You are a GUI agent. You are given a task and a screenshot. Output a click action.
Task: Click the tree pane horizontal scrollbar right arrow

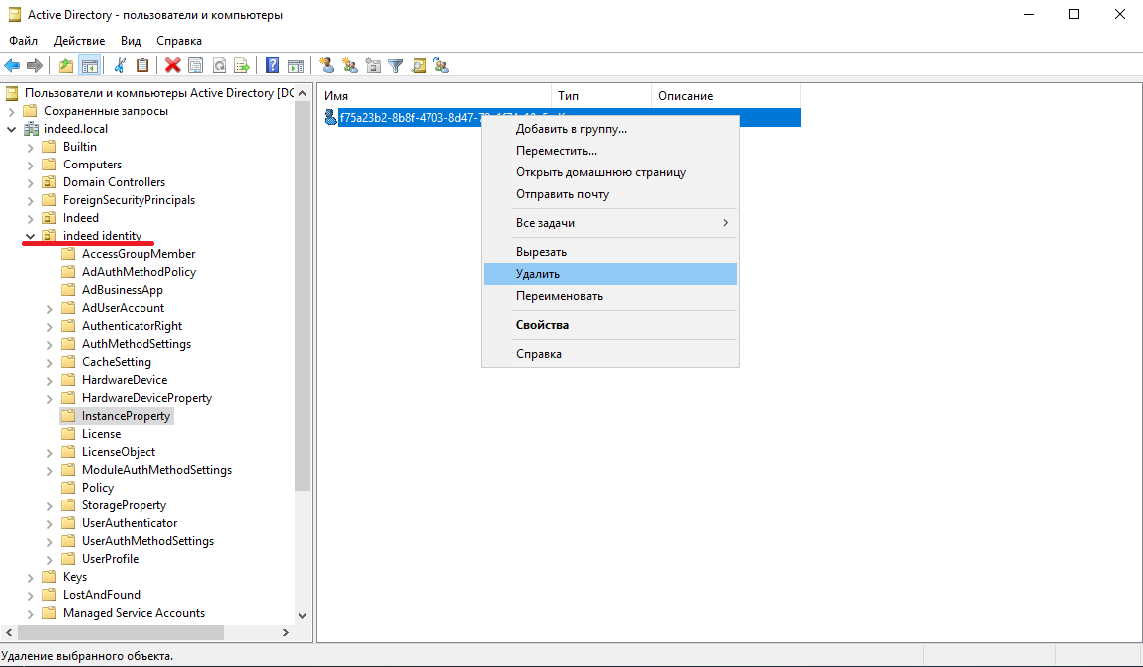click(x=285, y=632)
